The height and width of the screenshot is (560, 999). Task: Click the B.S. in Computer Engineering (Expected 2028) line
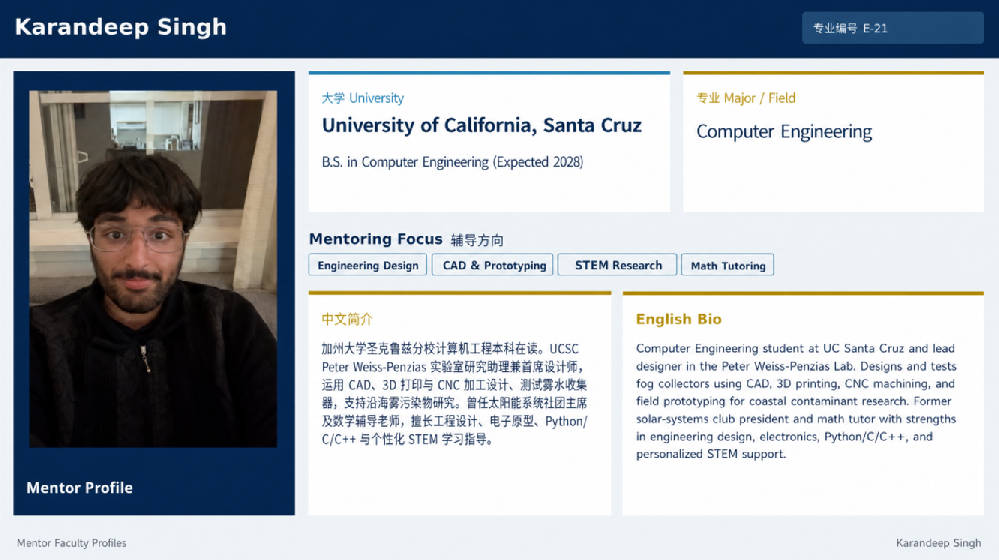452,162
